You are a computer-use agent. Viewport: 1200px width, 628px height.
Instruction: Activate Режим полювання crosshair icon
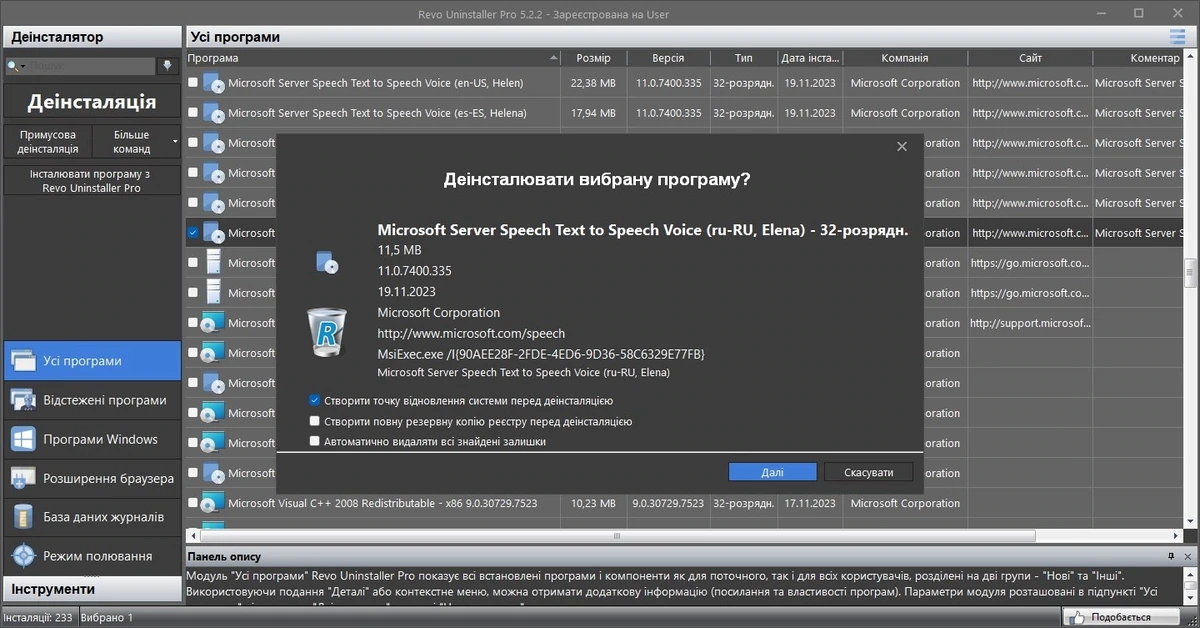pos(24,556)
